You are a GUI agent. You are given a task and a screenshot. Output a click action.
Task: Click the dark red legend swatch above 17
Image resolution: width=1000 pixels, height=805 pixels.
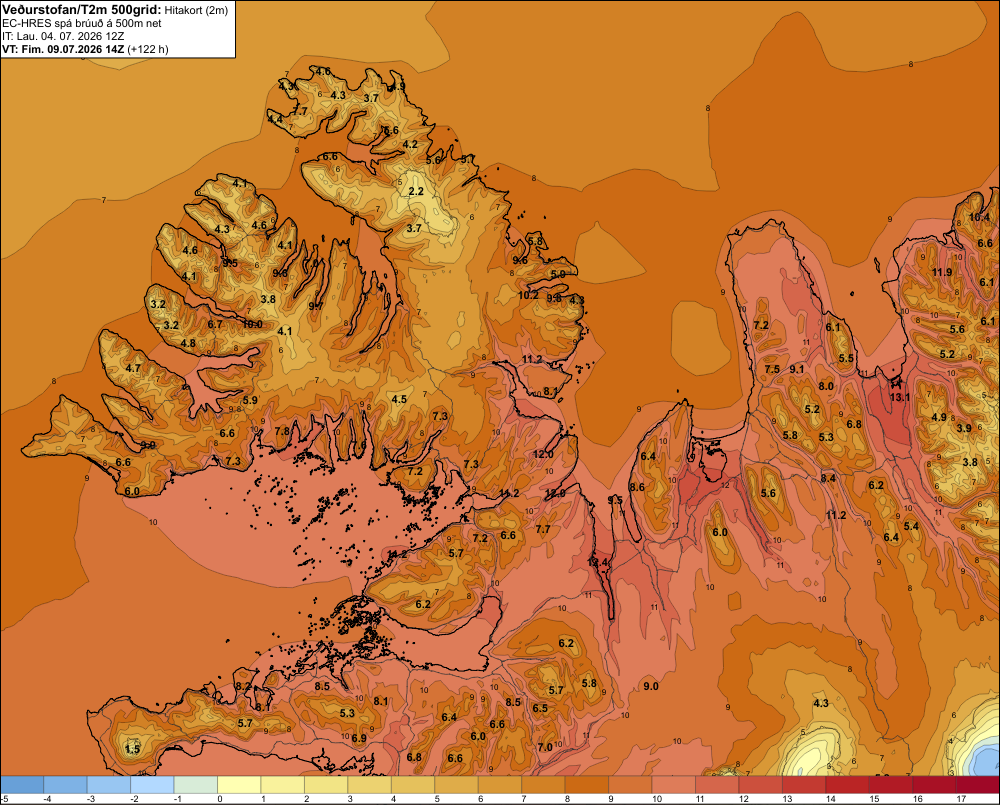coord(978,785)
